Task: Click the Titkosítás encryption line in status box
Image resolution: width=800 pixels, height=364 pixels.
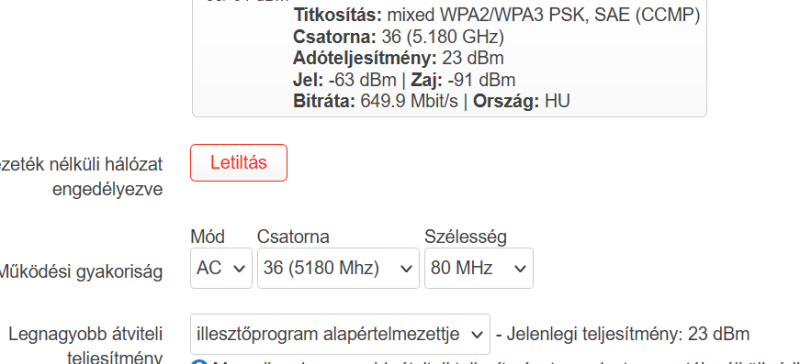Action: 496,15
